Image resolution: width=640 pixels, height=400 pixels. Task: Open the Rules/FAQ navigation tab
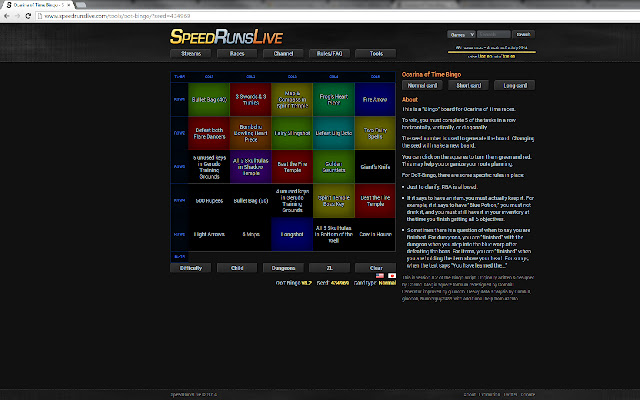point(329,53)
